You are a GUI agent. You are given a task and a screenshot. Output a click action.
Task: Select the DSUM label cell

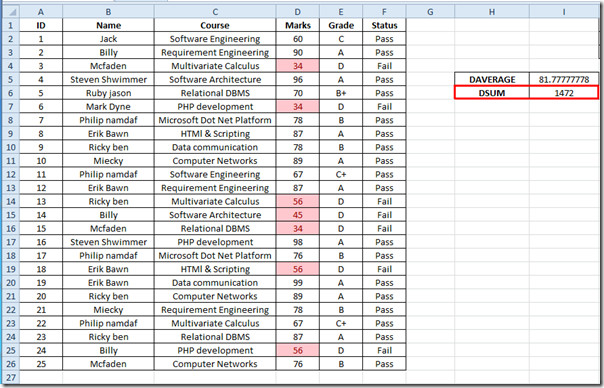click(492, 93)
